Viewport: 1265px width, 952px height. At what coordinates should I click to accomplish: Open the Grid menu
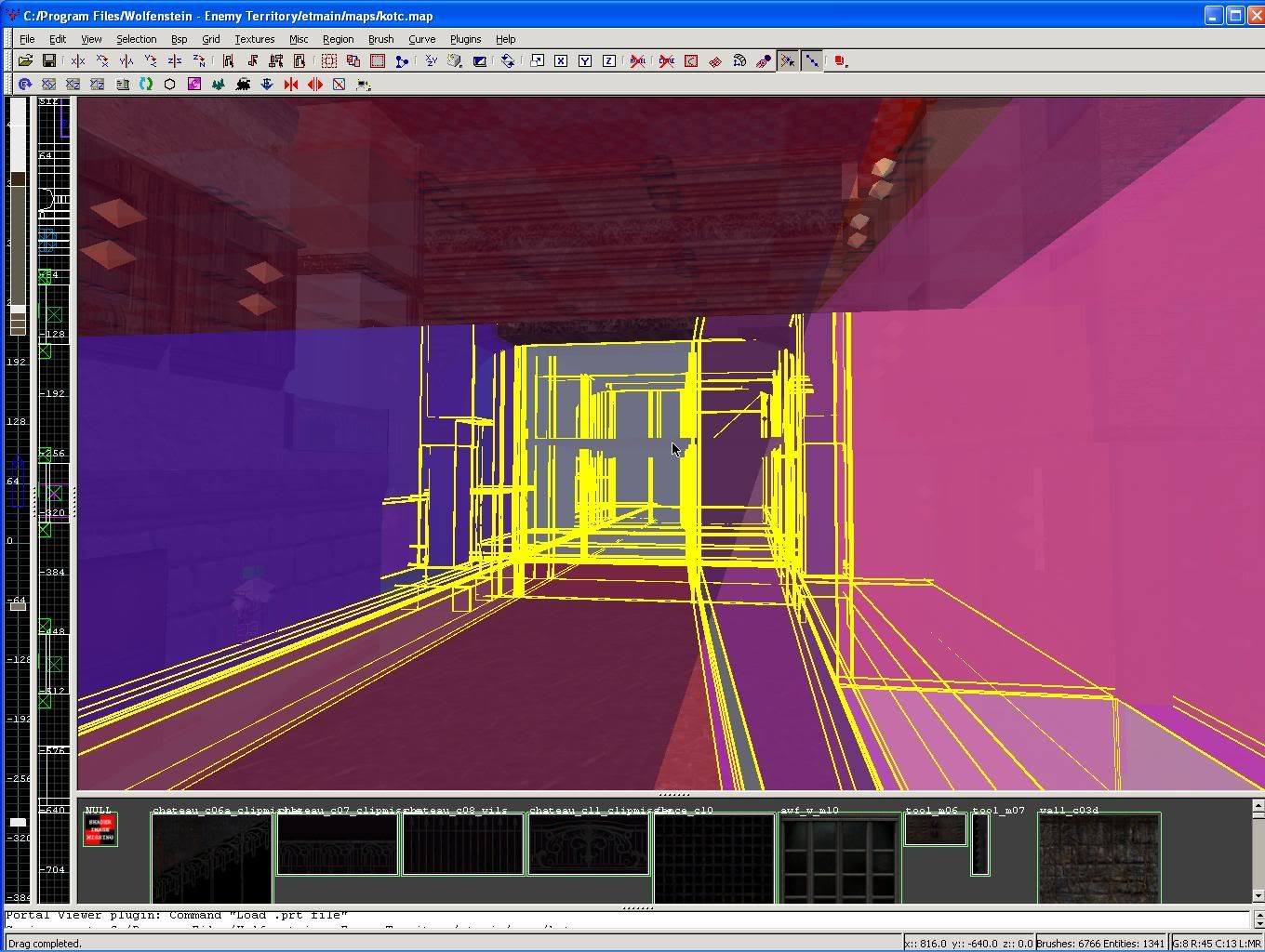211,39
